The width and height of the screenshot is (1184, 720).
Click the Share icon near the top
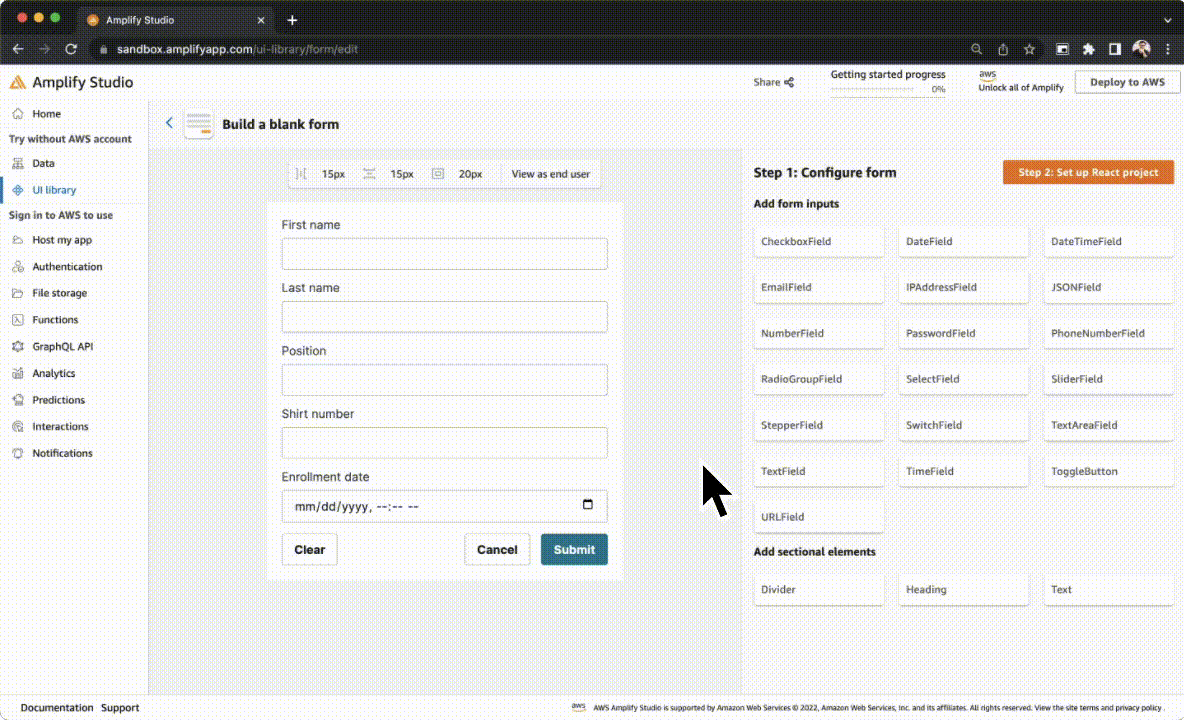point(789,81)
